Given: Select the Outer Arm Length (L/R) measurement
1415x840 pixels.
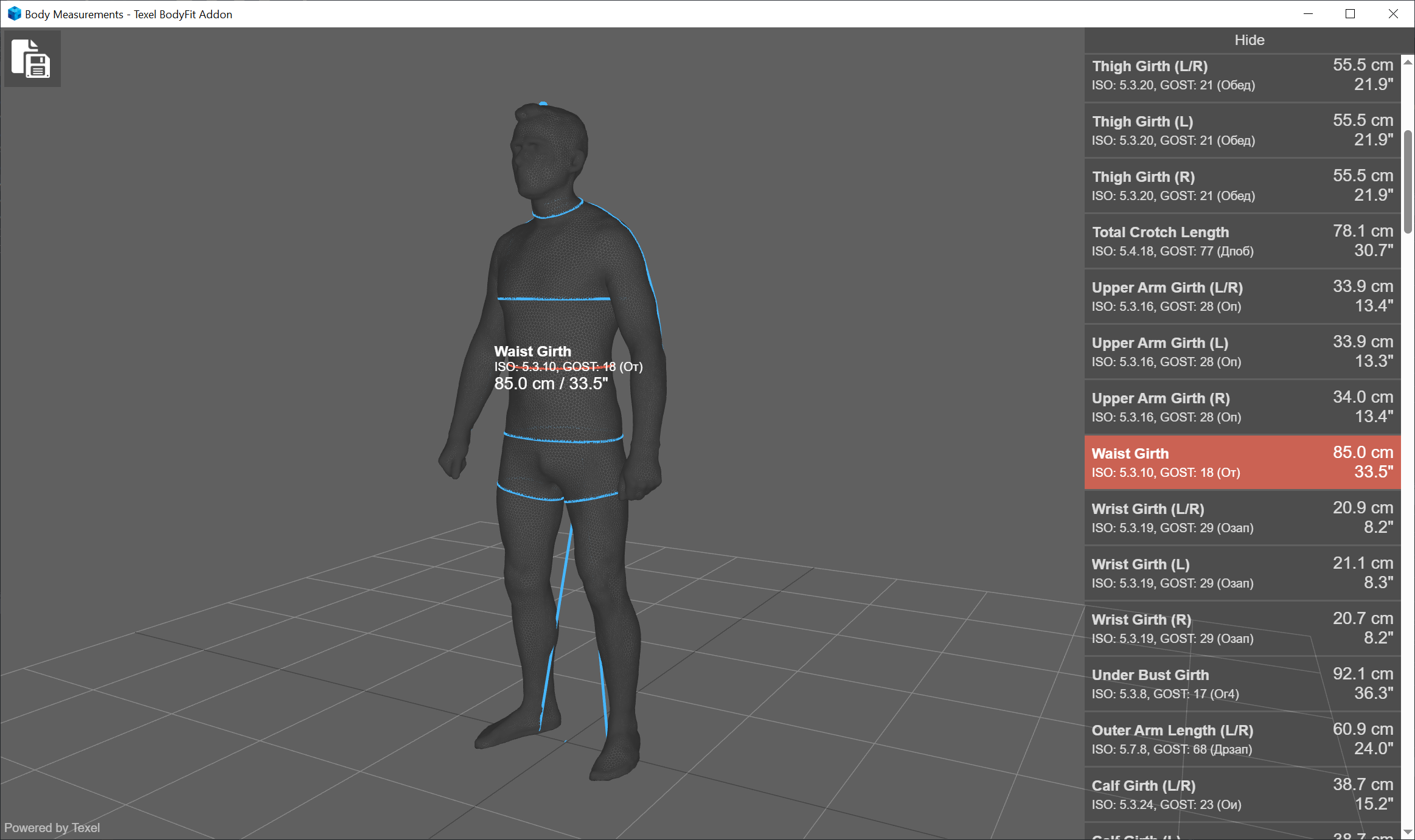Looking at the screenshot, I should pyautogui.click(x=1241, y=738).
